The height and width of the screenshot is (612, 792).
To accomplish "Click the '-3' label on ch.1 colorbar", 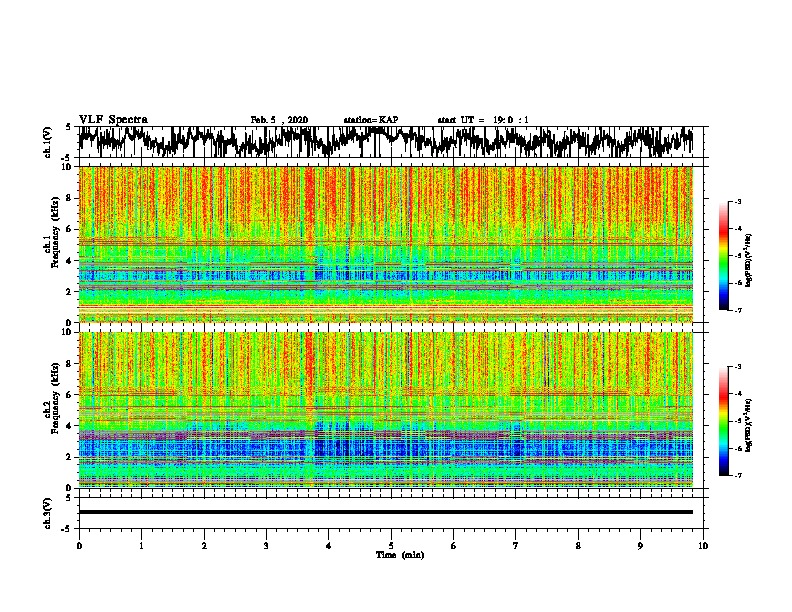I will tap(737, 202).
